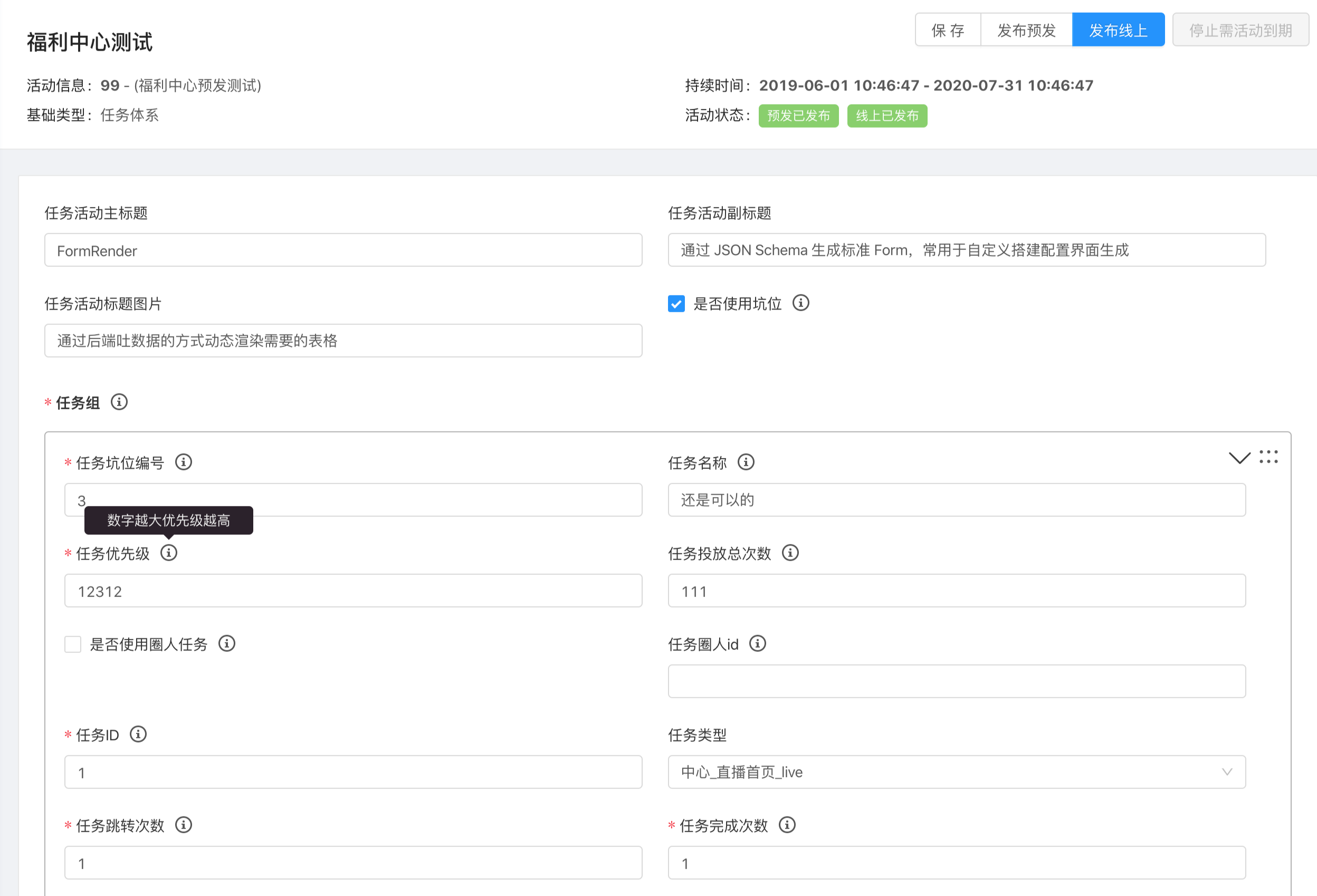The height and width of the screenshot is (896, 1317).
Task: Click the 发布预发 button
Action: (1026, 30)
